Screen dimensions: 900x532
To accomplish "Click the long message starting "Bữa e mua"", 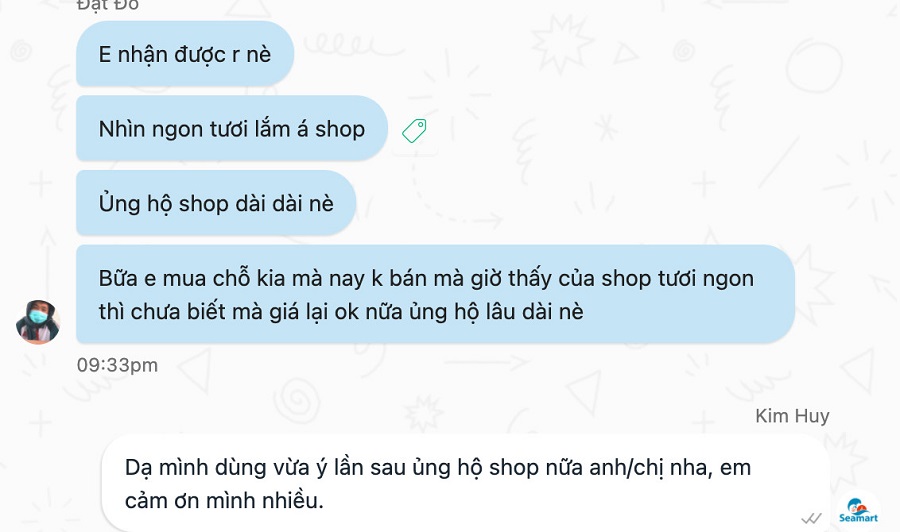I will tap(435, 294).
